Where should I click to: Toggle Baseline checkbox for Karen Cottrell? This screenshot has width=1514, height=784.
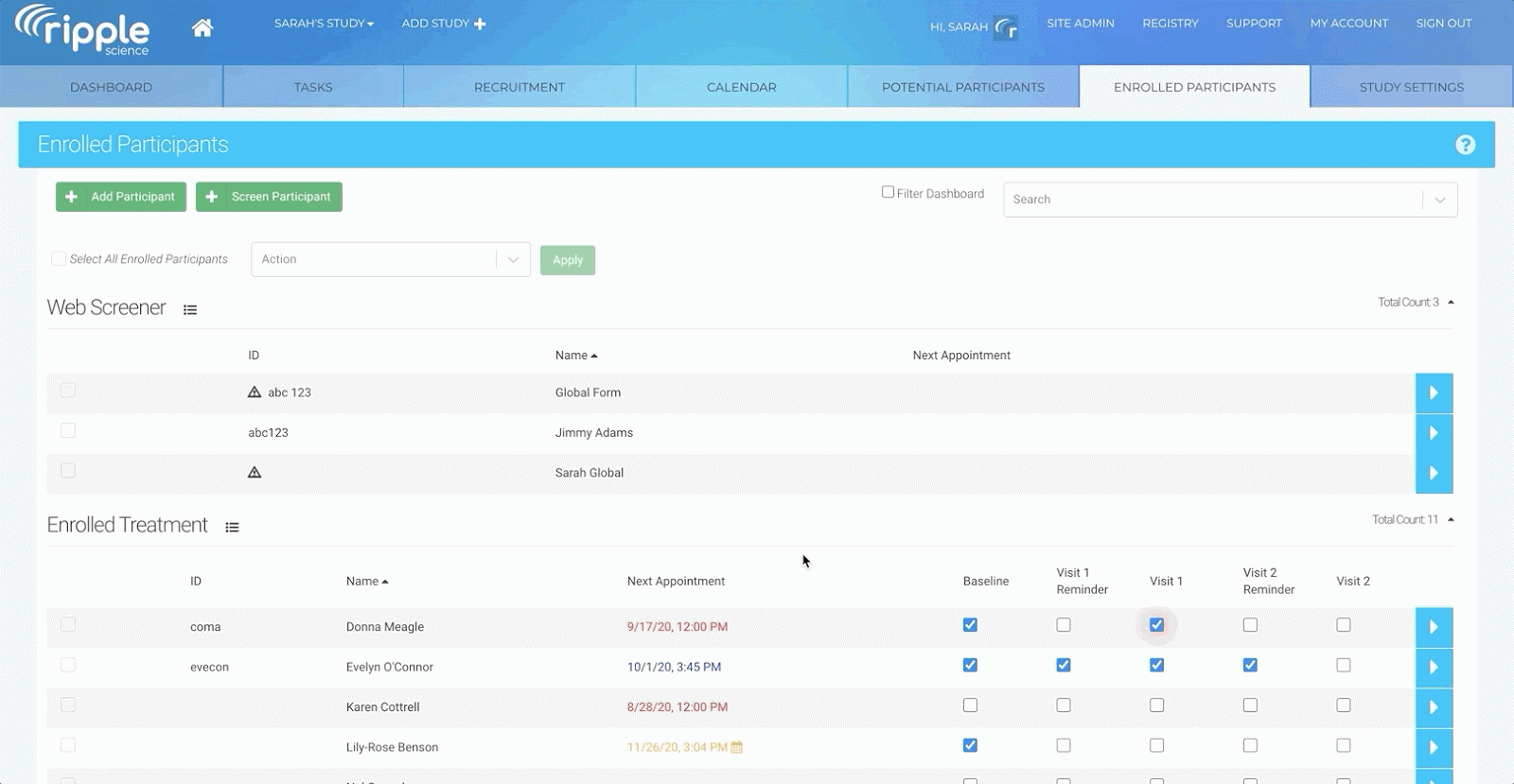point(970,706)
